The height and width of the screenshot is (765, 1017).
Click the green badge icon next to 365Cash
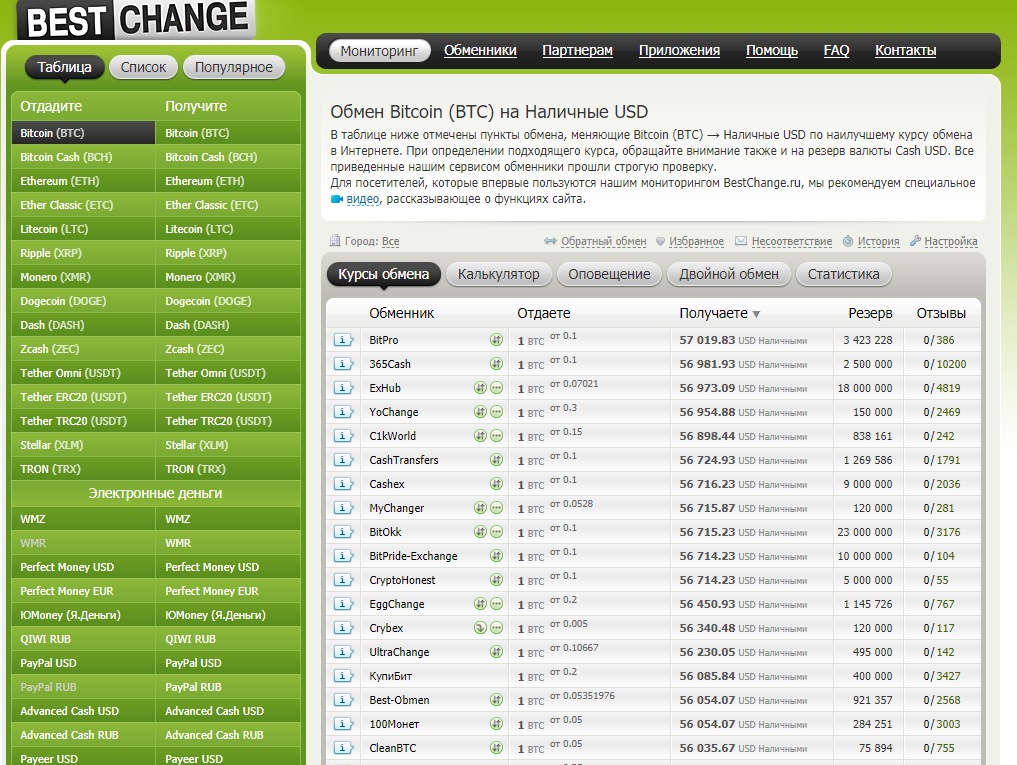click(x=496, y=364)
